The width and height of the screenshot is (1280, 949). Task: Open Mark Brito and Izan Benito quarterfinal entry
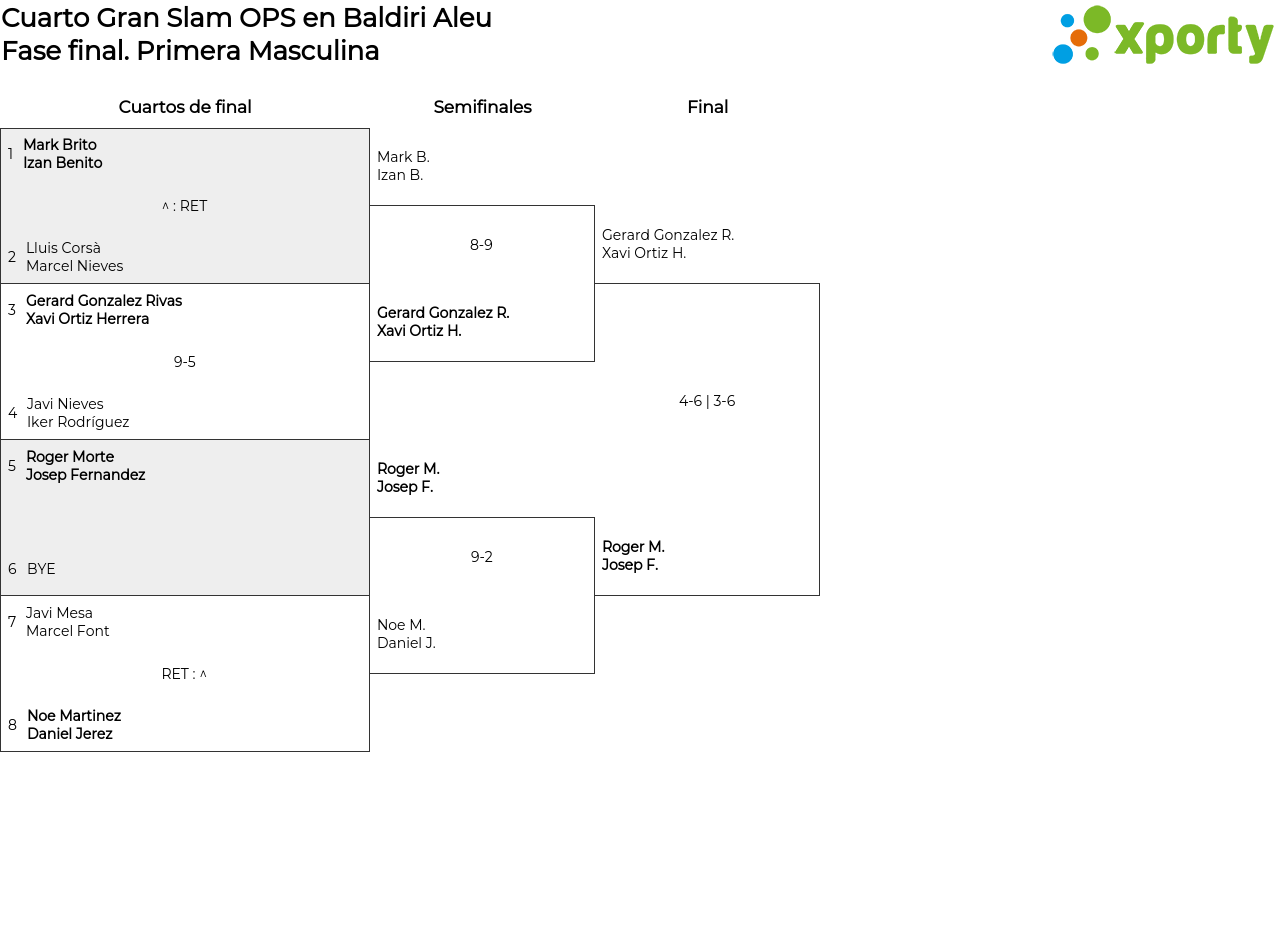[x=62, y=154]
